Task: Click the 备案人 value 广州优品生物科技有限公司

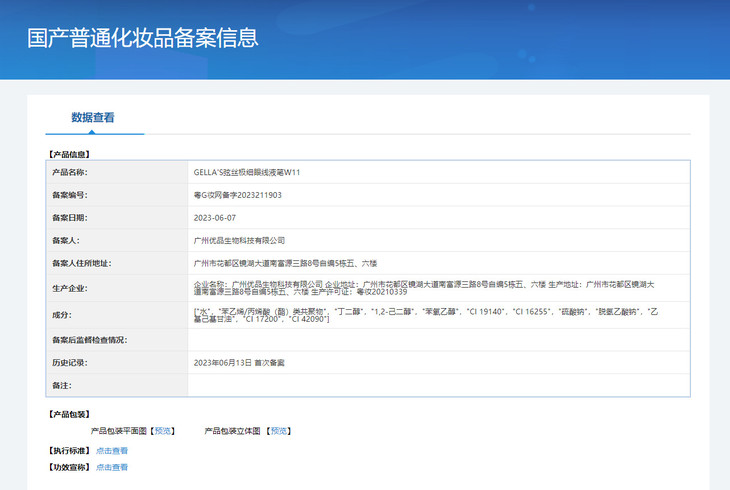Action: coord(240,240)
